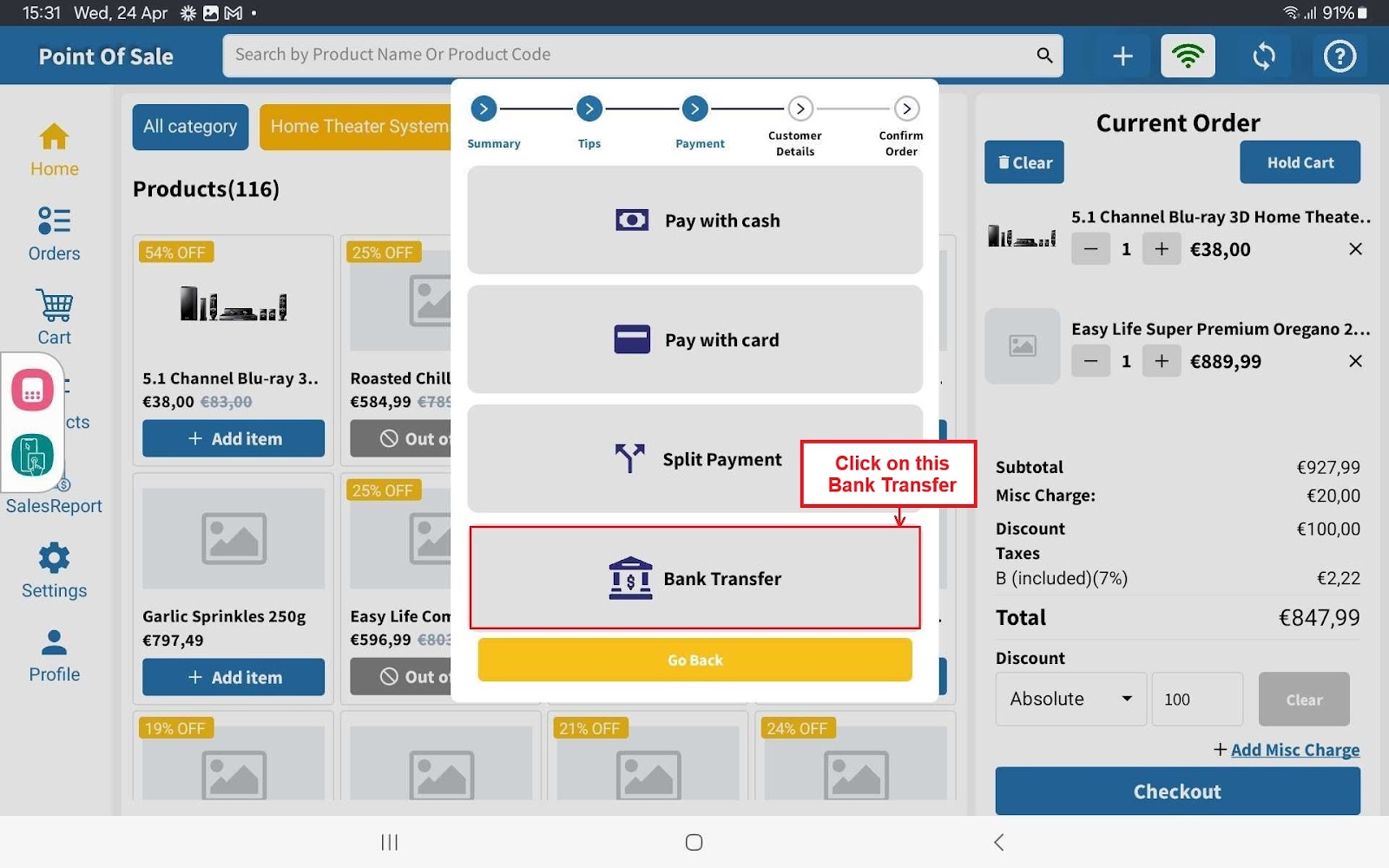Click the search magnifier icon
The image size is (1389, 868).
coord(1044,56)
